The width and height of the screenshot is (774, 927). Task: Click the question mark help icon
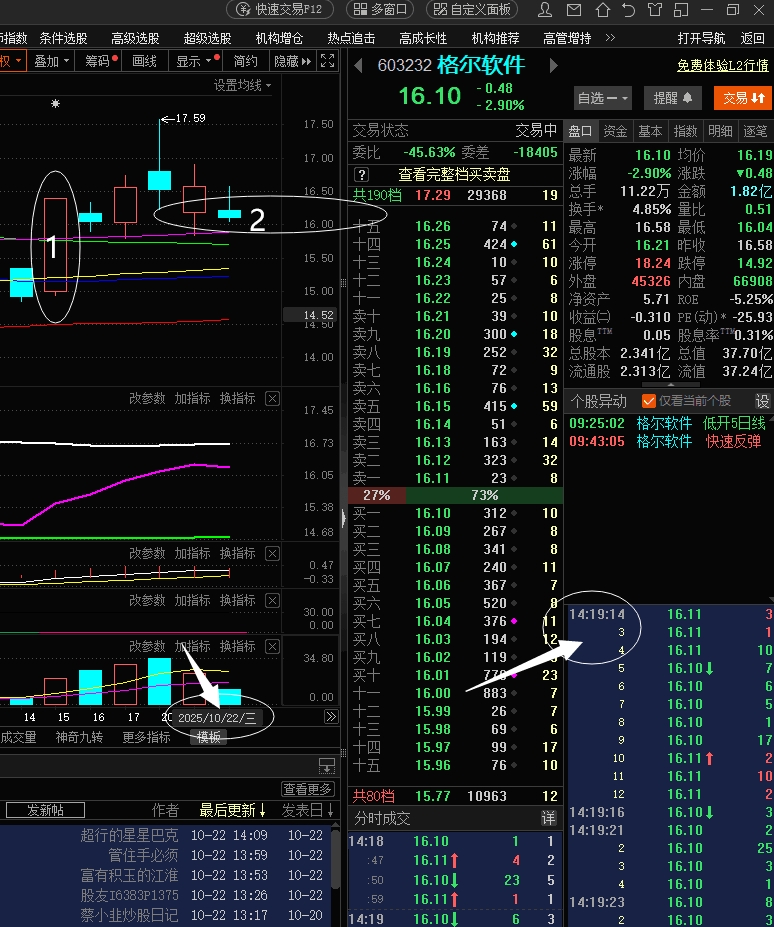pyautogui.click(x=361, y=174)
